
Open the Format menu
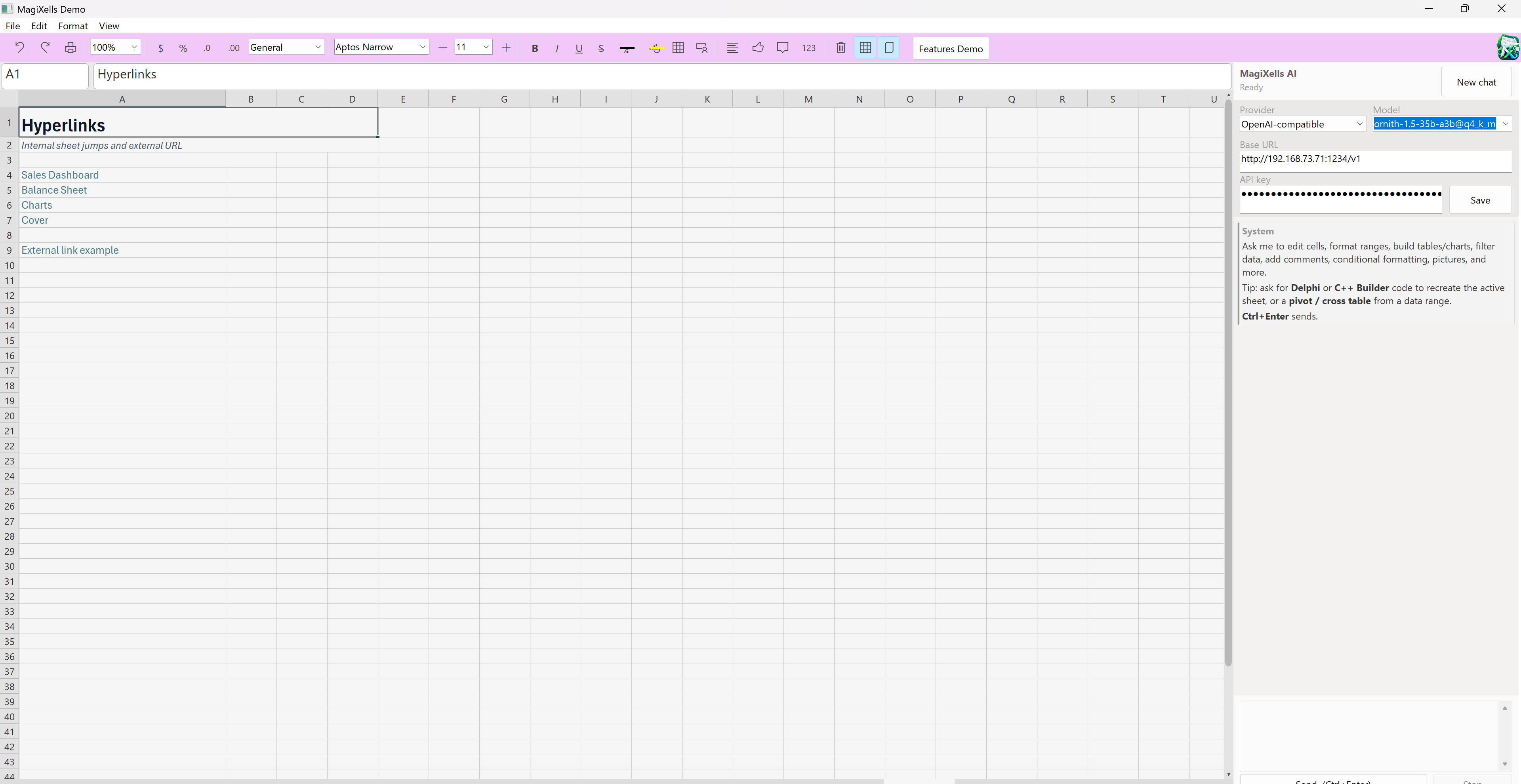click(x=72, y=26)
